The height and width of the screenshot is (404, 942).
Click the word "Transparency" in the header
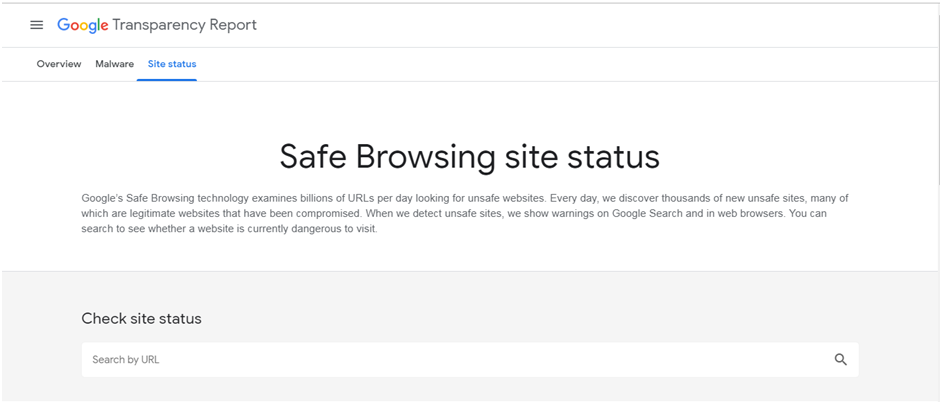[x=158, y=26]
